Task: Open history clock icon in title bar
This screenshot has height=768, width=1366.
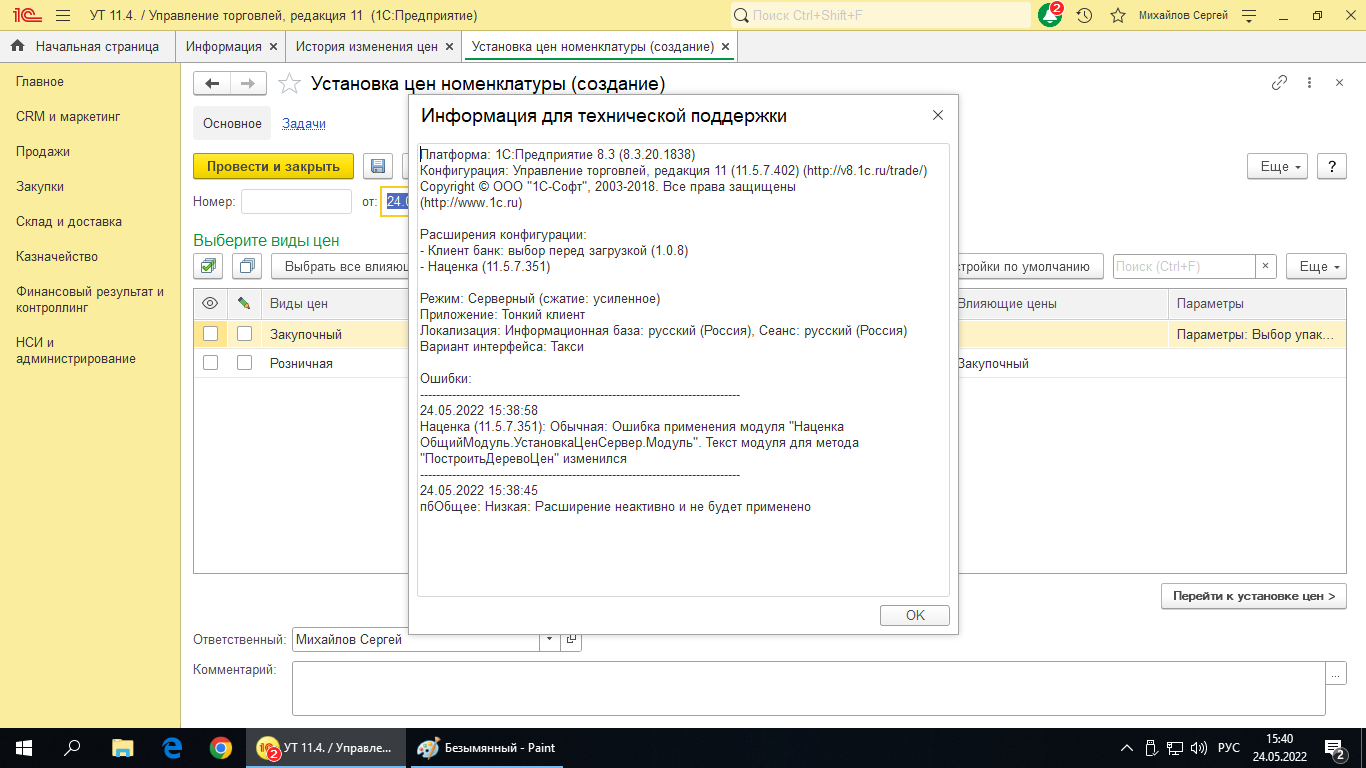Action: coord(1084,16)
